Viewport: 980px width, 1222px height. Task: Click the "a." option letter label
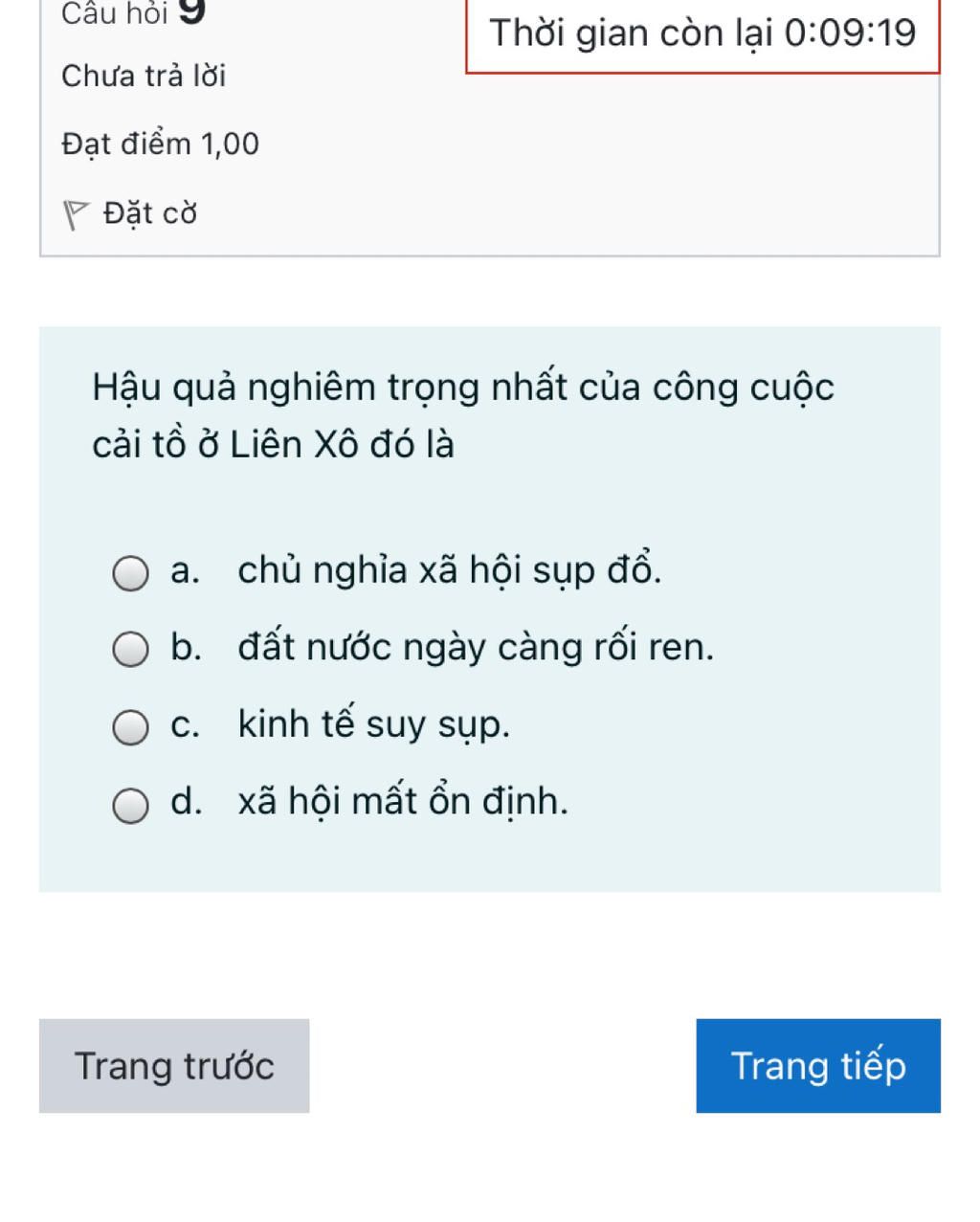185,571
